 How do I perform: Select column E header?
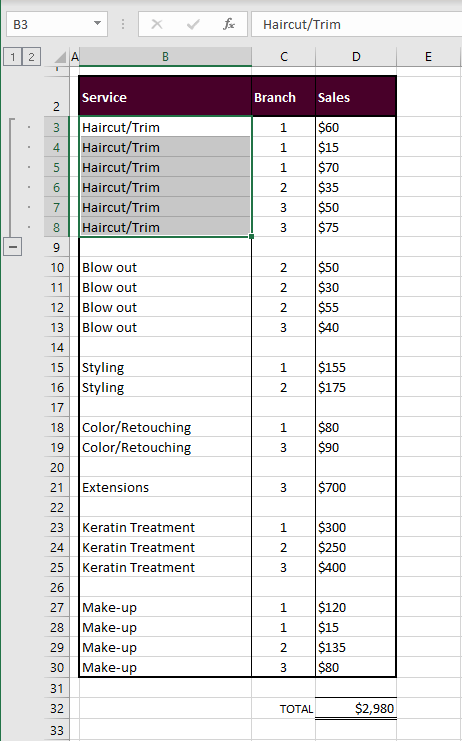click(x=428, y=57)
